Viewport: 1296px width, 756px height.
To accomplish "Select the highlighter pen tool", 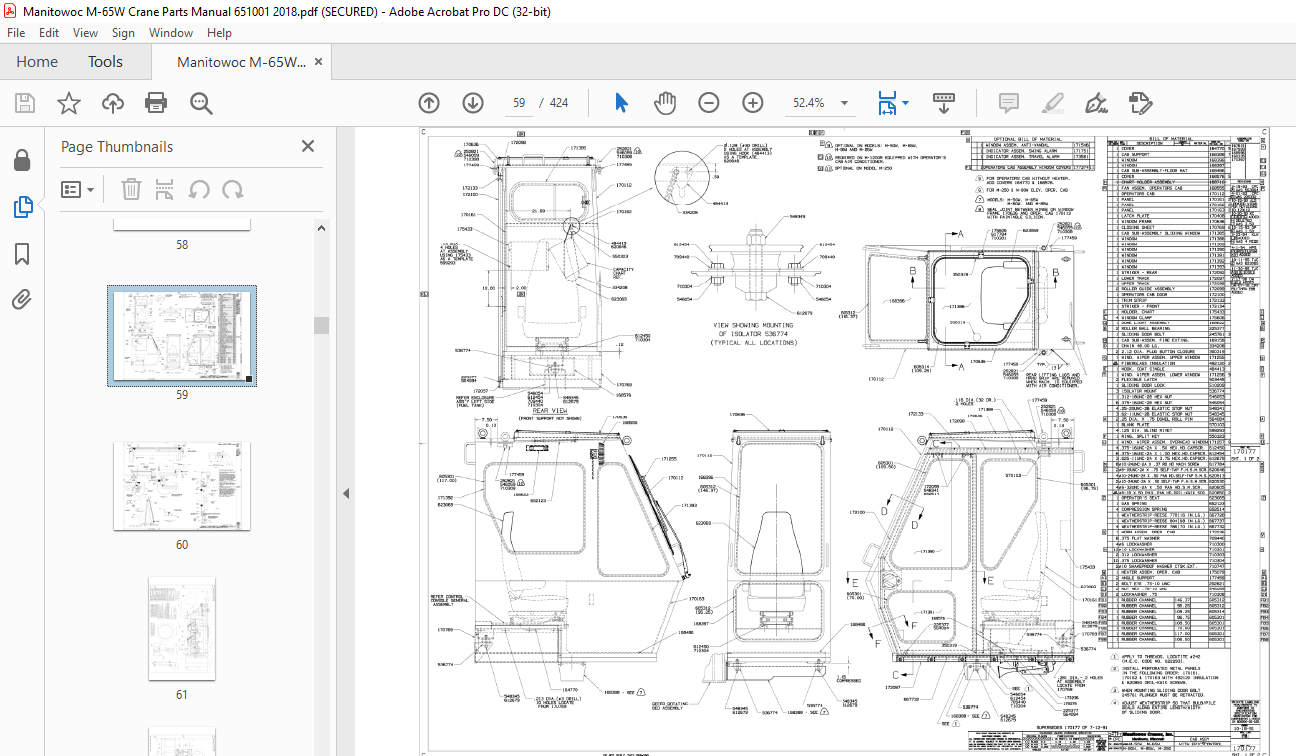I will click(x=1051, y=103).
